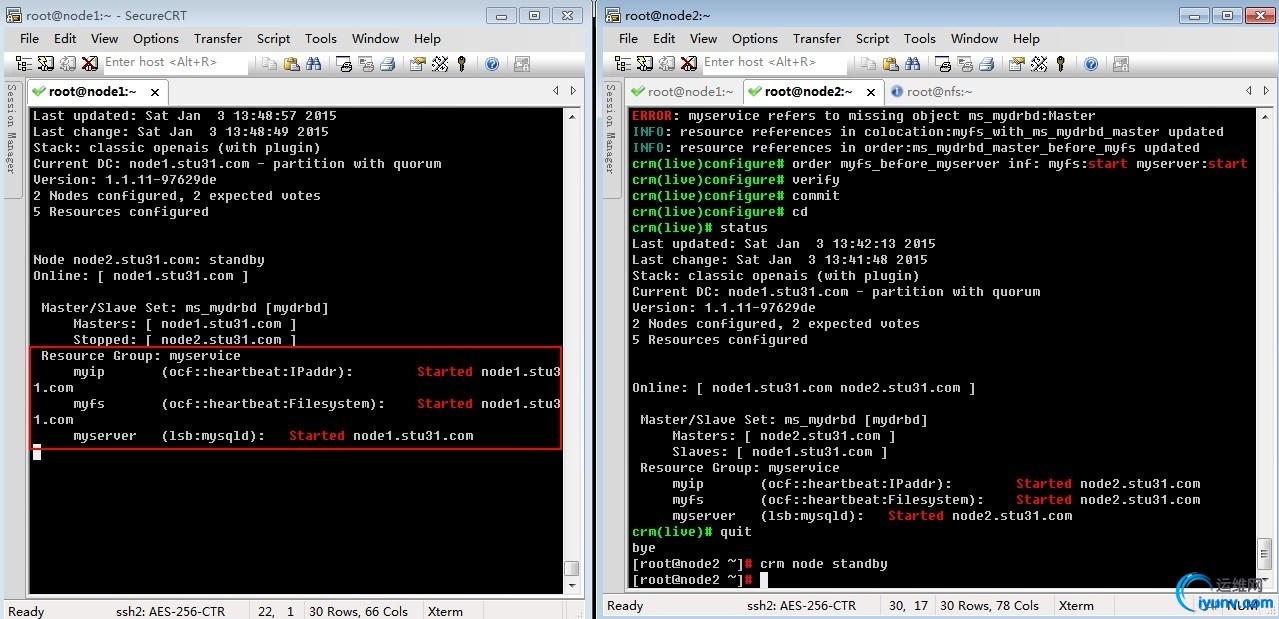Click Find binoculars icon in node2 window
Image resolution: width=1279 pixels, height=619 pixels.
click(913, 63)
